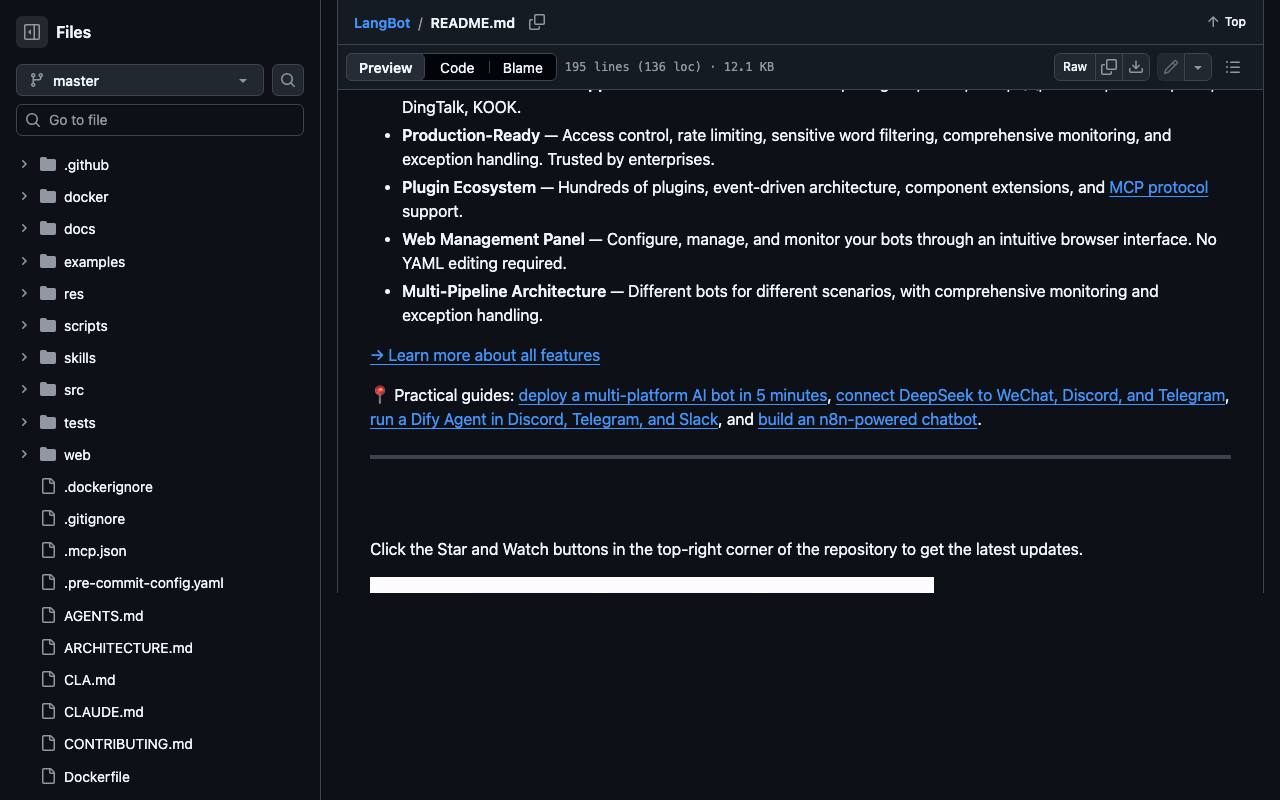This screenshot has width=1280, height=800.
Task: Open more edit options dropdown arrow
Action: click(1198, 67)
